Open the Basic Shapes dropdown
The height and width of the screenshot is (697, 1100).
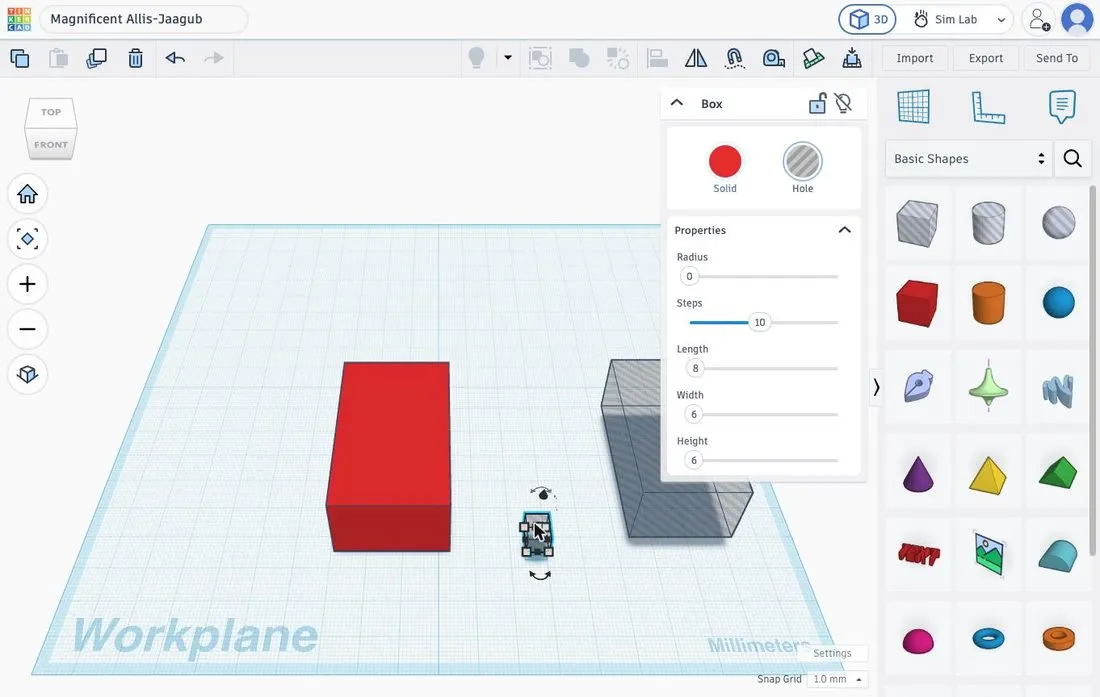point(969,158)
